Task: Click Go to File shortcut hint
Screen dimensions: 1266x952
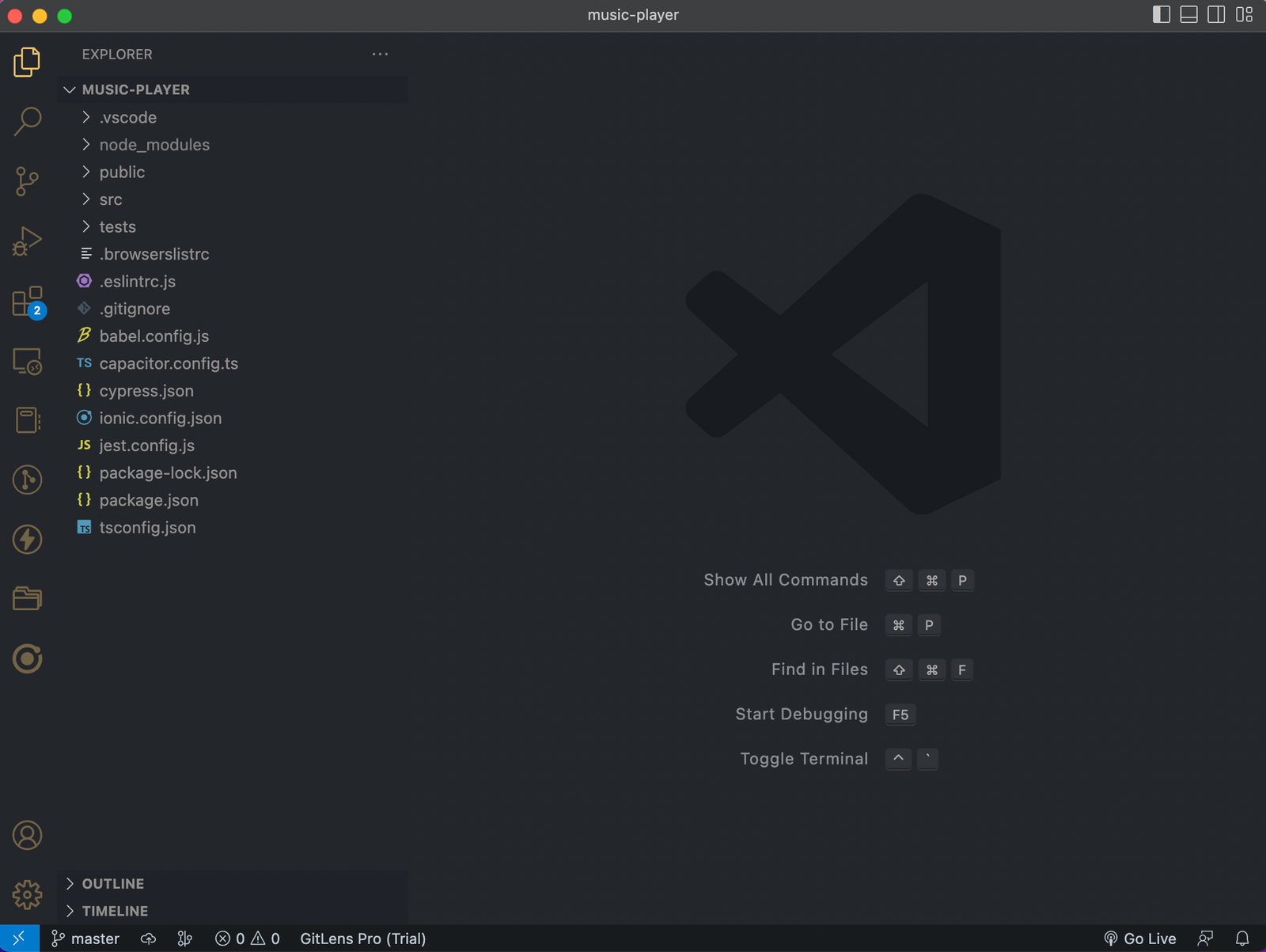Action: pyautogui.click(x=866, y=624)
